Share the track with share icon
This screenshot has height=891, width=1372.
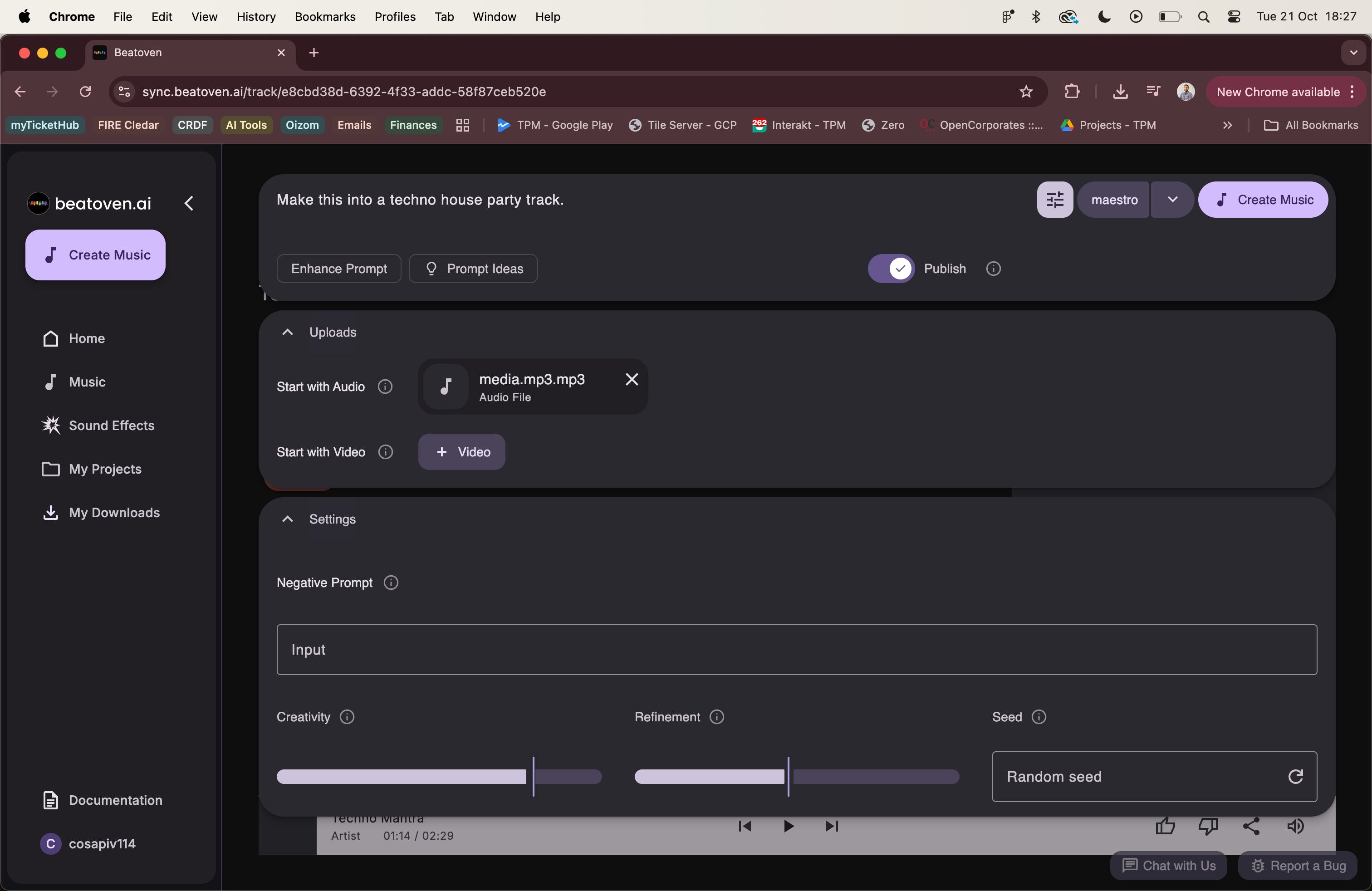point(1251,826)
